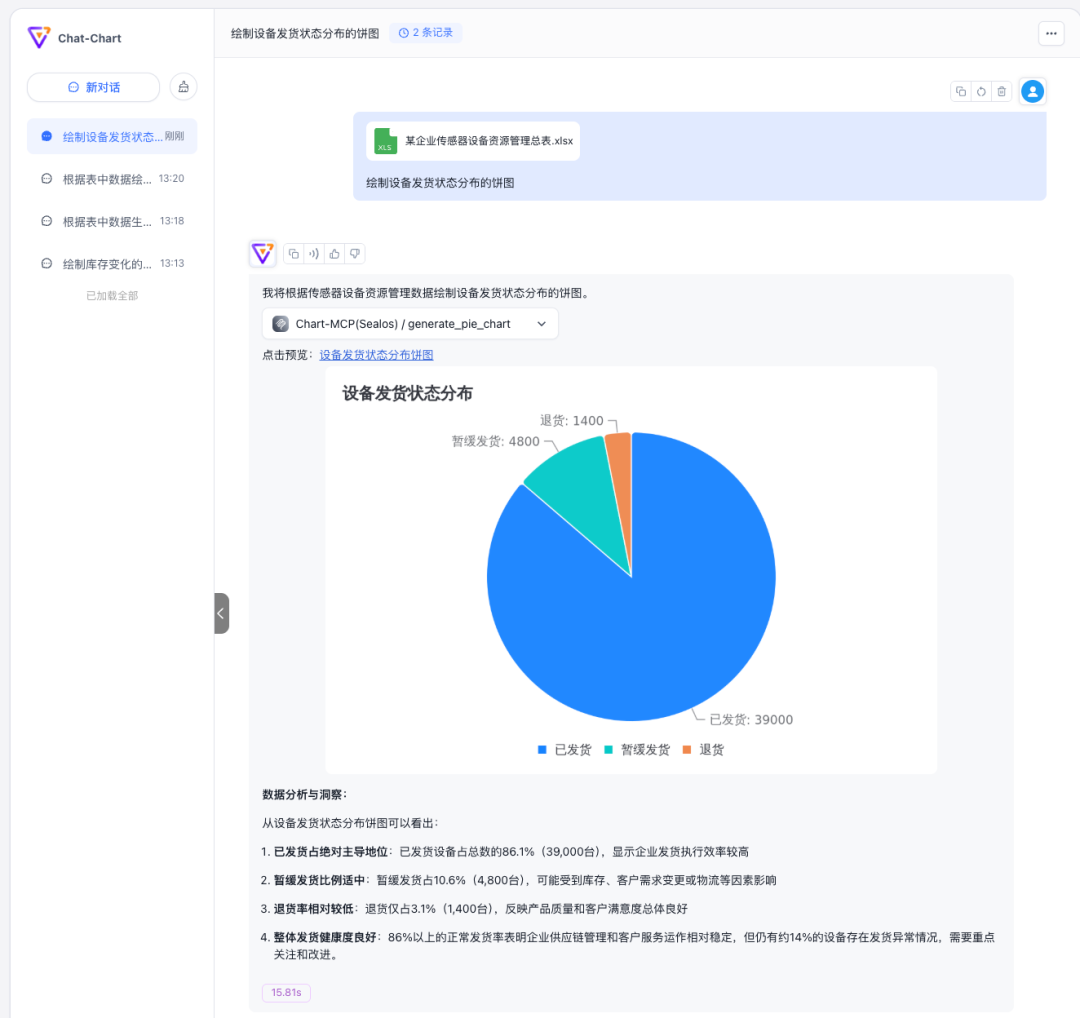Open the 根据表中数据生 conversation from 13:18
This screenshot has width=1080, height=1018.
(x=112, y=221)
